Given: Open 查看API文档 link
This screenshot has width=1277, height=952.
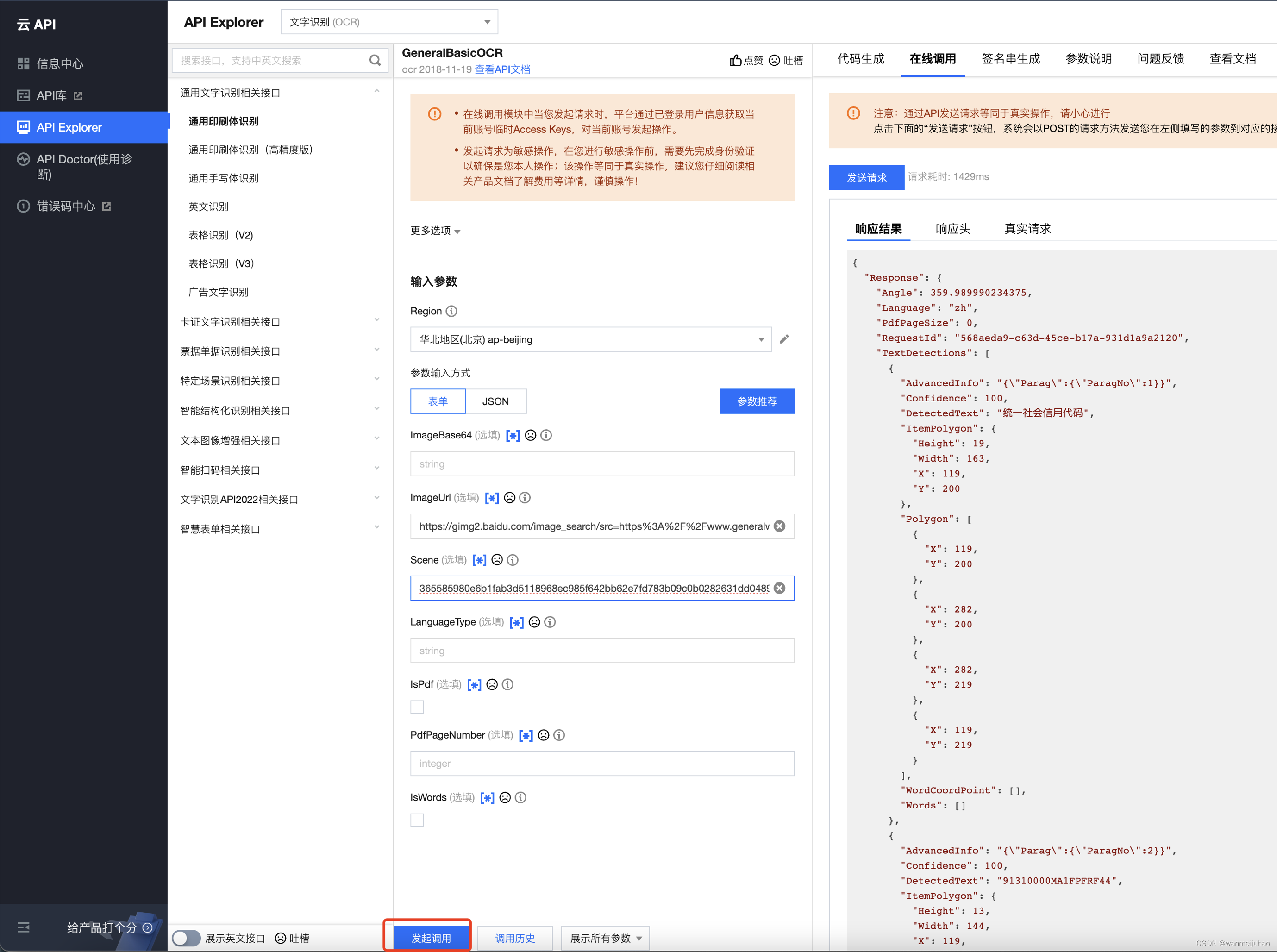Looking at the screenshot, I should tap(502, 70).
